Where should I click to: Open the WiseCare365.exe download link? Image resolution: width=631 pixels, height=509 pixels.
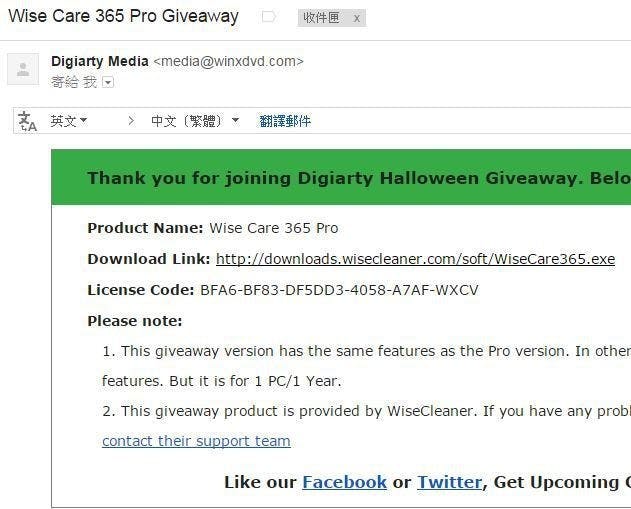415,259
